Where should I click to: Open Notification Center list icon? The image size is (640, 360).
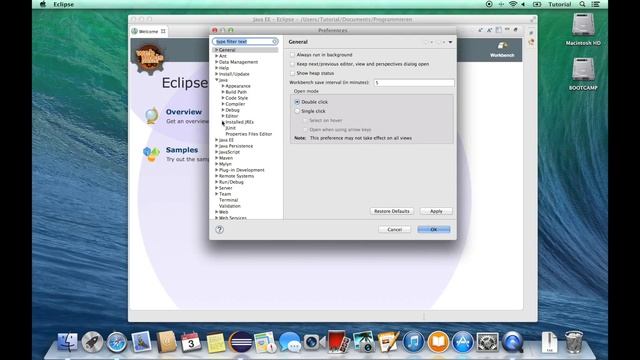coord(596,4)
